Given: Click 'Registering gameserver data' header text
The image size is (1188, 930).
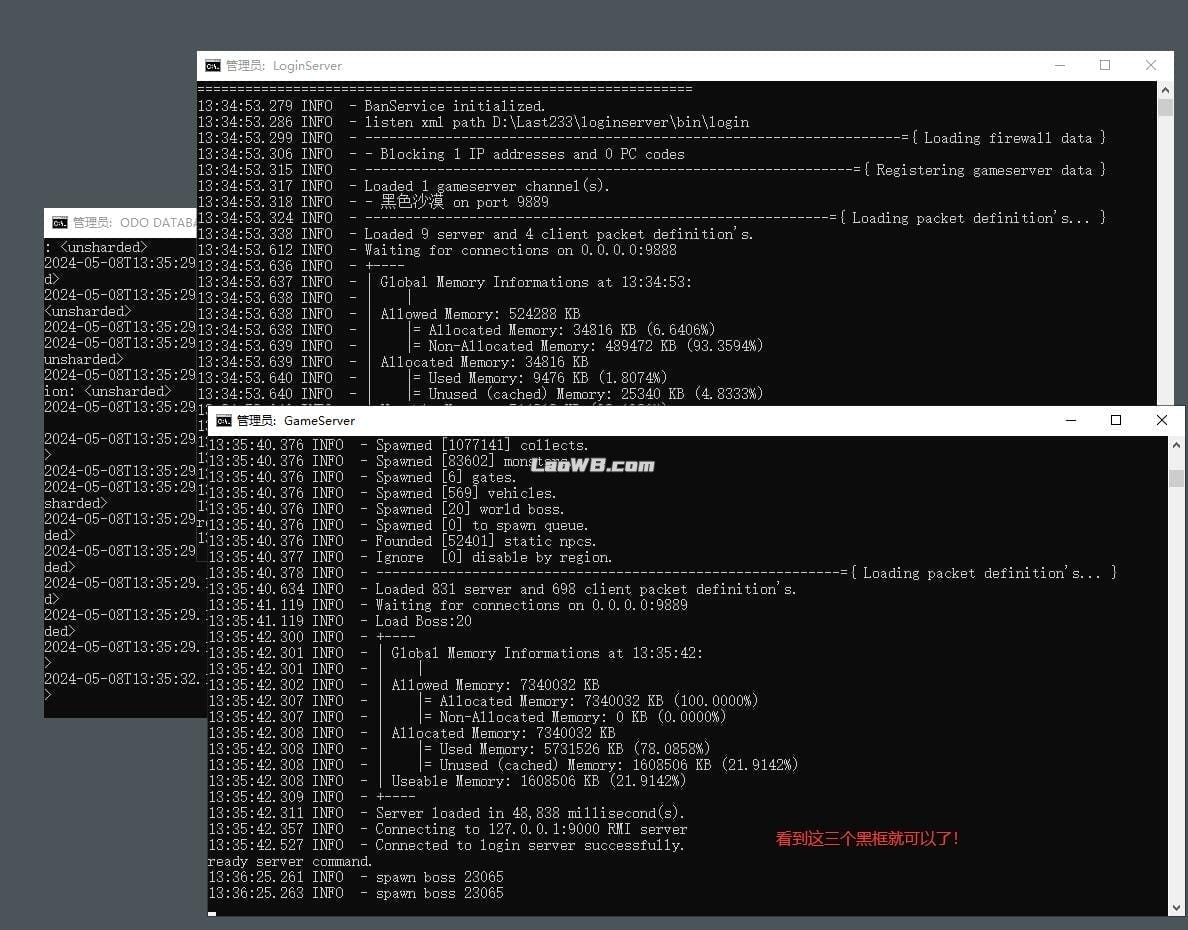Looking at the screenshot, I should (x=984, y=170).
